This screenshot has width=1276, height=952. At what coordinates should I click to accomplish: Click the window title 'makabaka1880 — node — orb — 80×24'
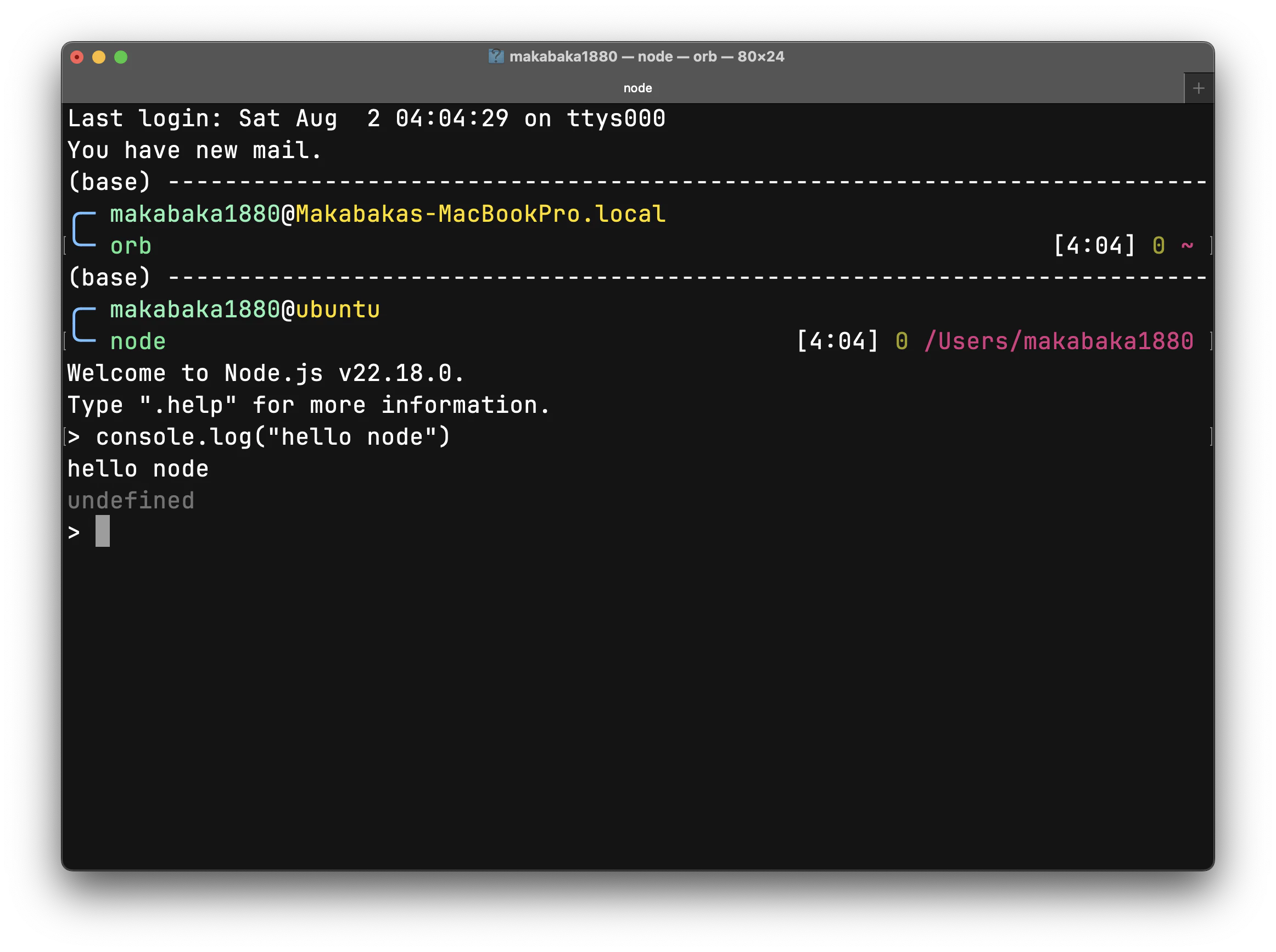tap(647, 57)
